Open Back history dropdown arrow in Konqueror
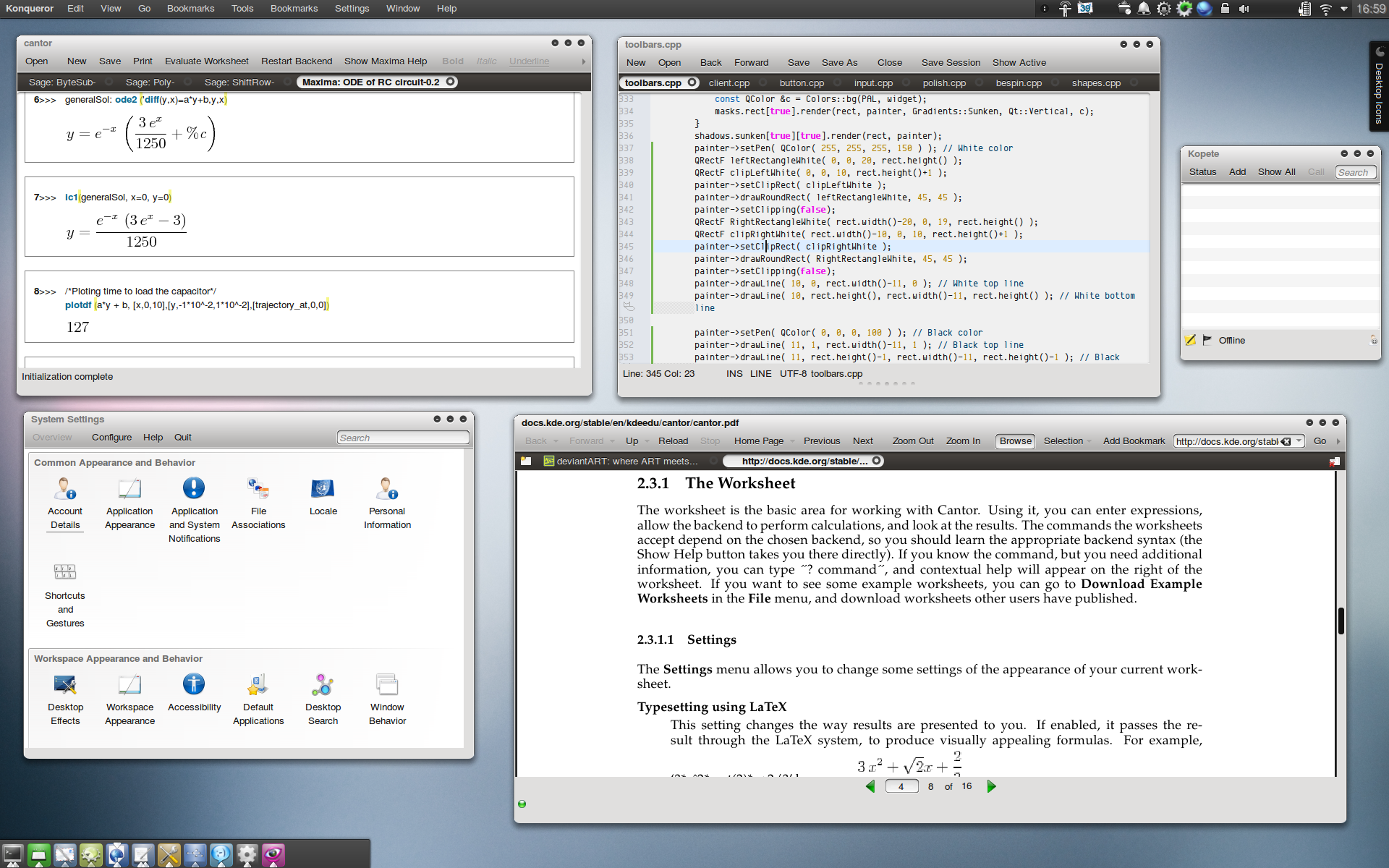Viewport: 1389px width, 868px height. 556,441
